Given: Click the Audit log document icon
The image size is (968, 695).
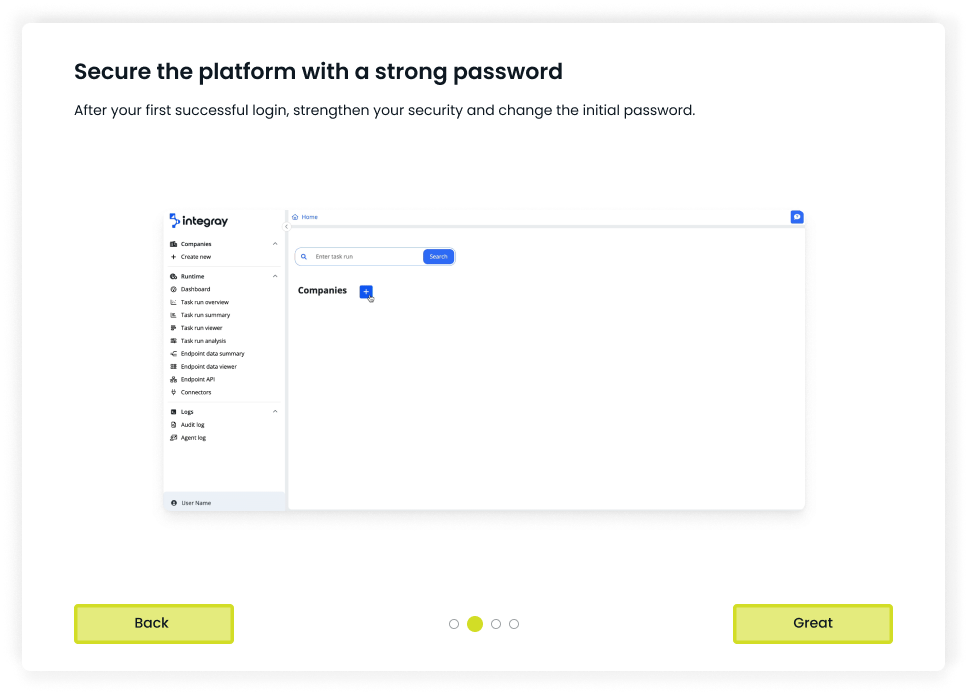Looking at the screenshot, I should click(174, 425).
